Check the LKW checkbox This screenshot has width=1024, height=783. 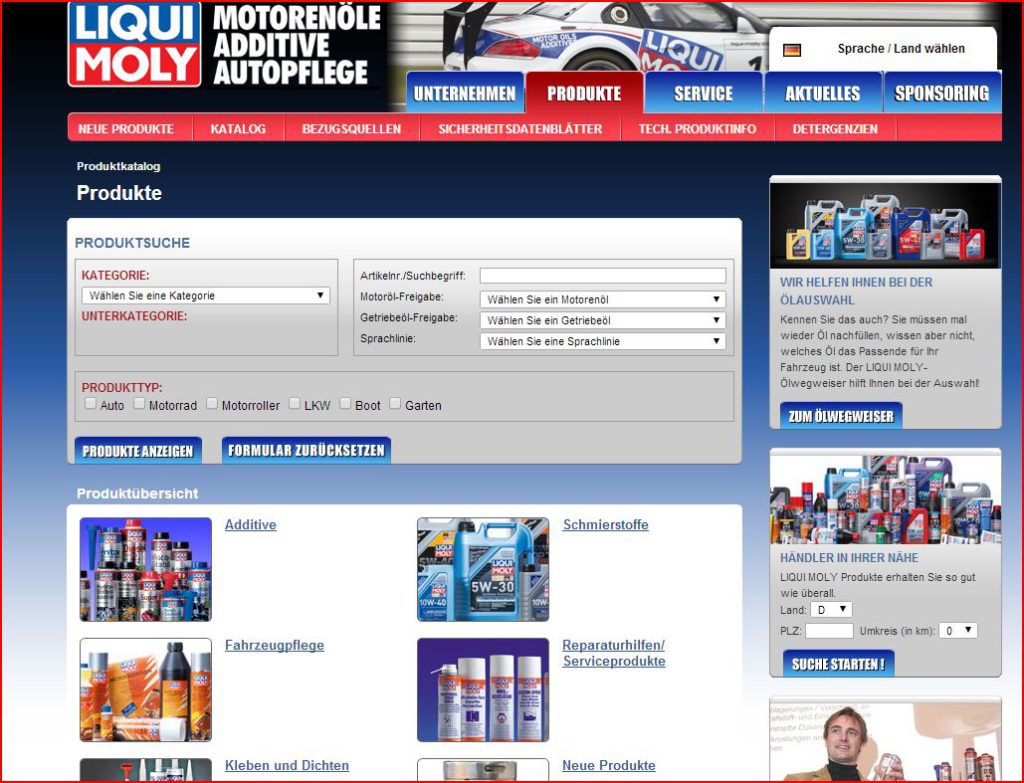pyautogui.click(x=295, y=404)
